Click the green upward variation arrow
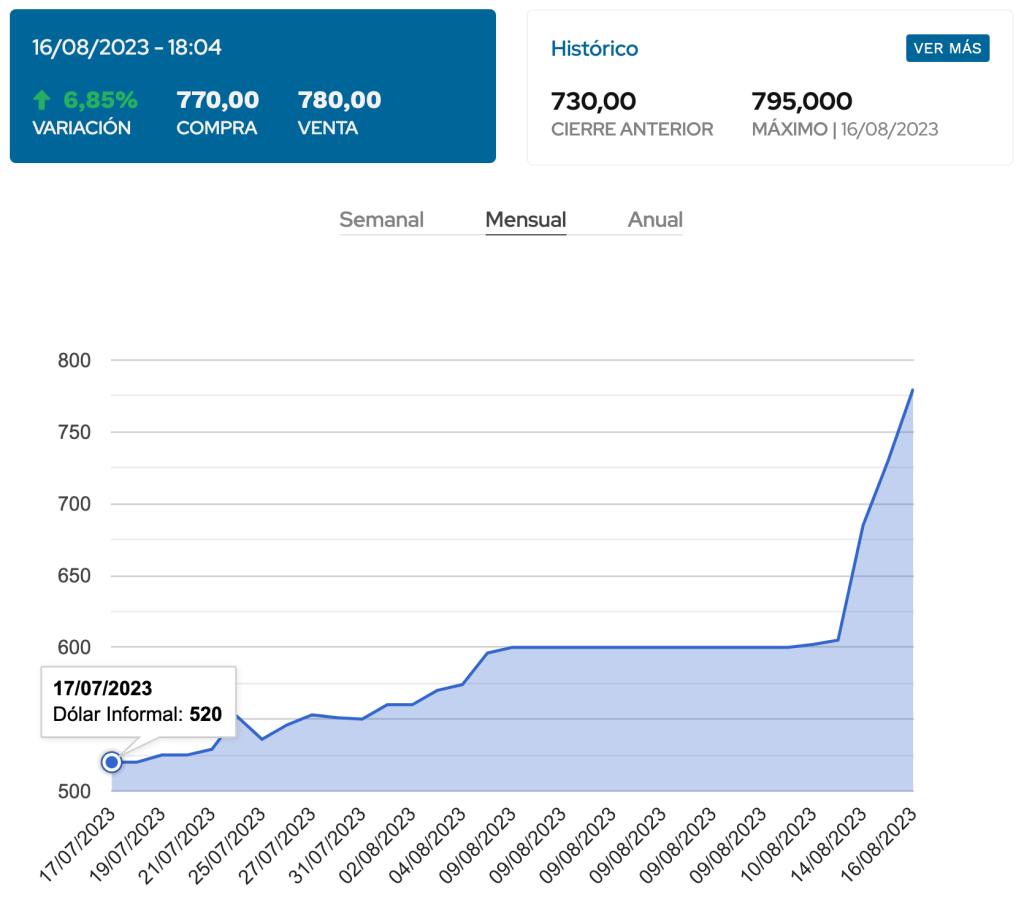Image resolution: width=1024 pixels, height=911 pixels. click(x=41, y=100)
